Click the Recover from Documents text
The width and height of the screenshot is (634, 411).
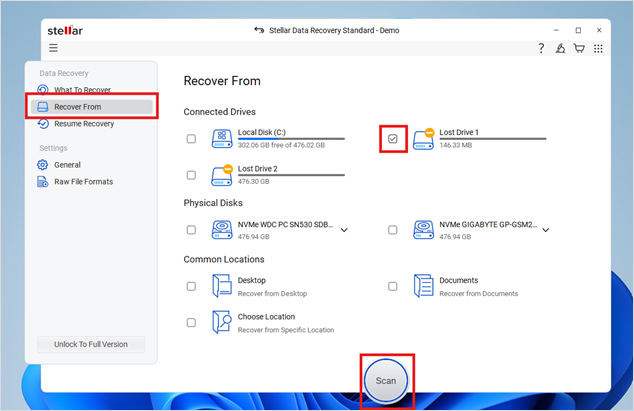click(x=479, y=294)
